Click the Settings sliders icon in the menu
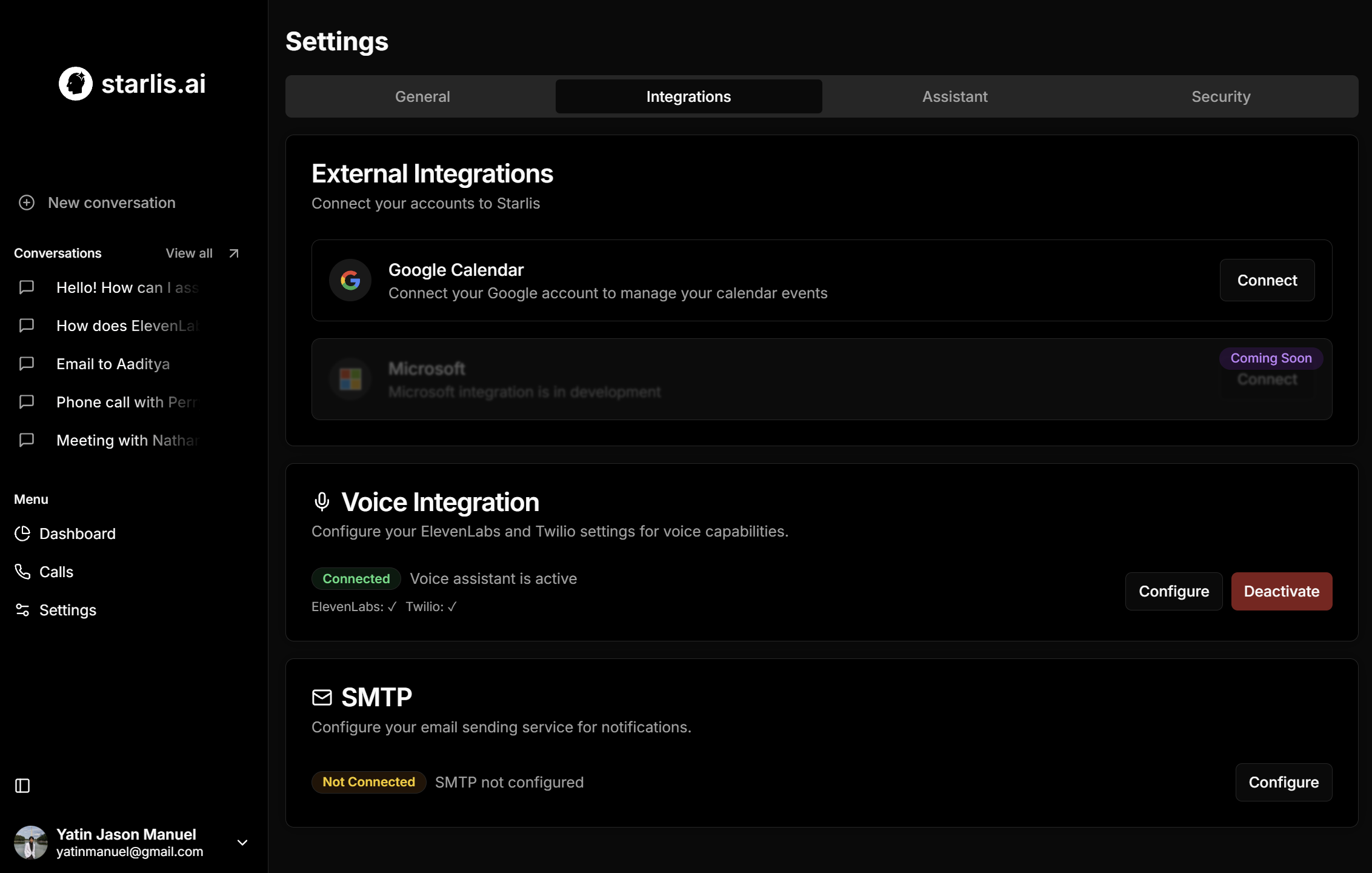1372x873 pixels. click(x=22, y=610)
